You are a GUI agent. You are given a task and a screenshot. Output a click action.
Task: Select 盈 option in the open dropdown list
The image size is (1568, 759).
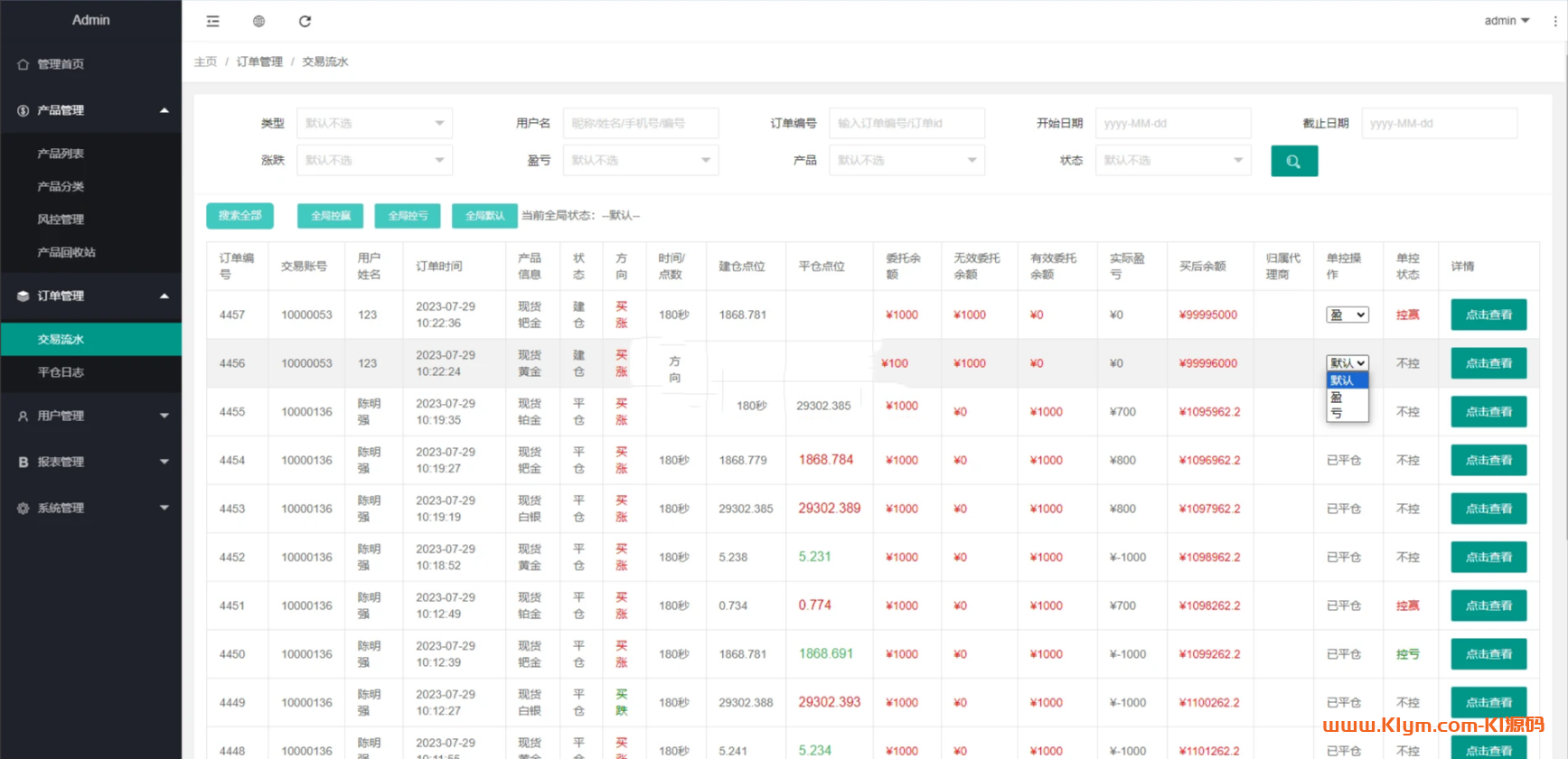pyautogui.click(x=1337, y=397)
